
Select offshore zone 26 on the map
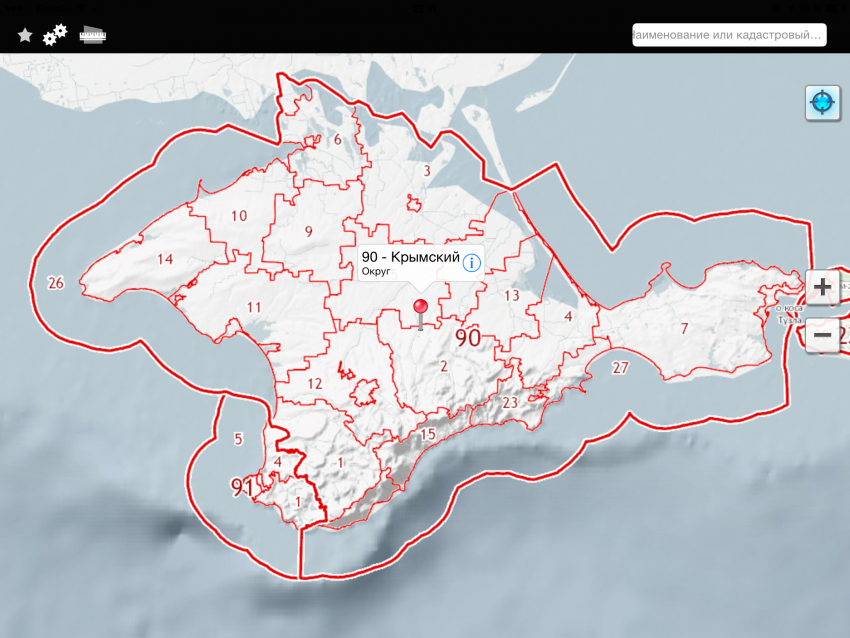[55, 283]
